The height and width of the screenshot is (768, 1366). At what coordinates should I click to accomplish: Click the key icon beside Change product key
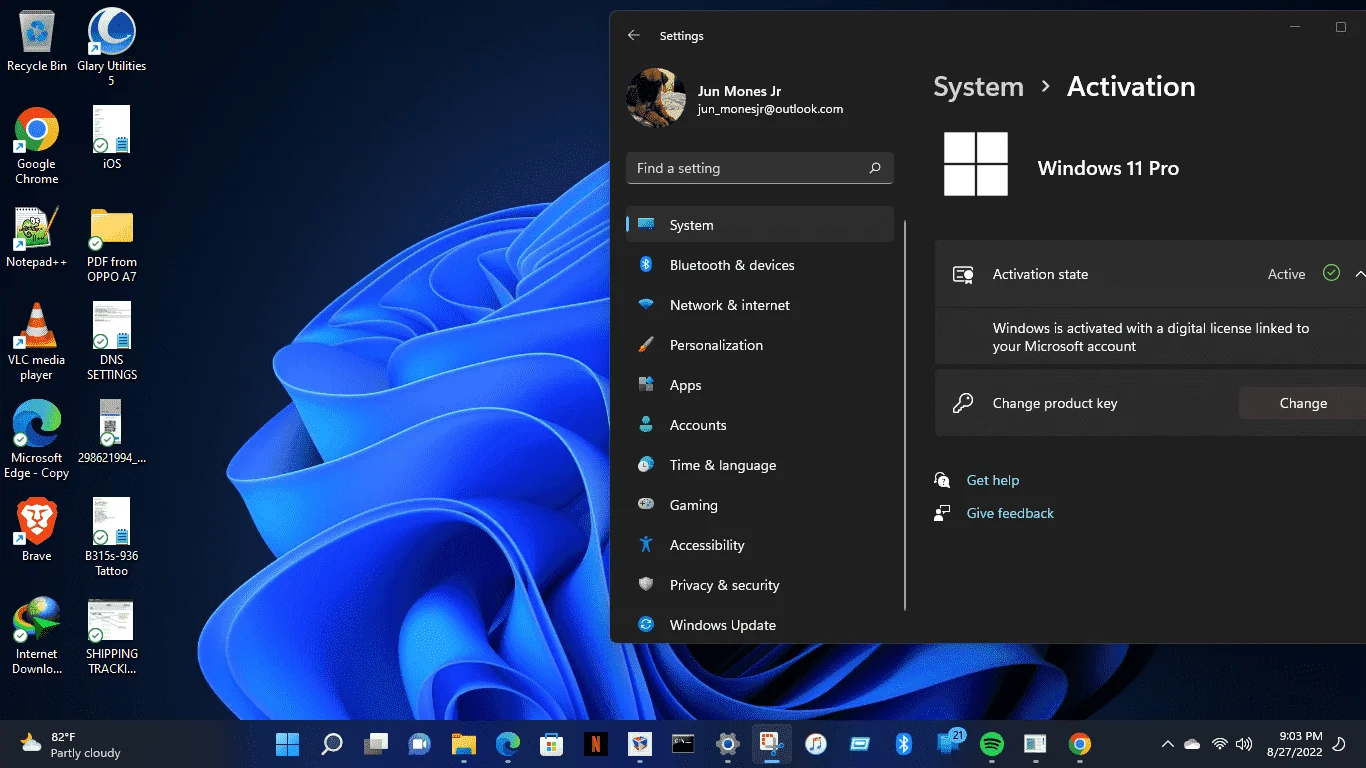(963, 403)
